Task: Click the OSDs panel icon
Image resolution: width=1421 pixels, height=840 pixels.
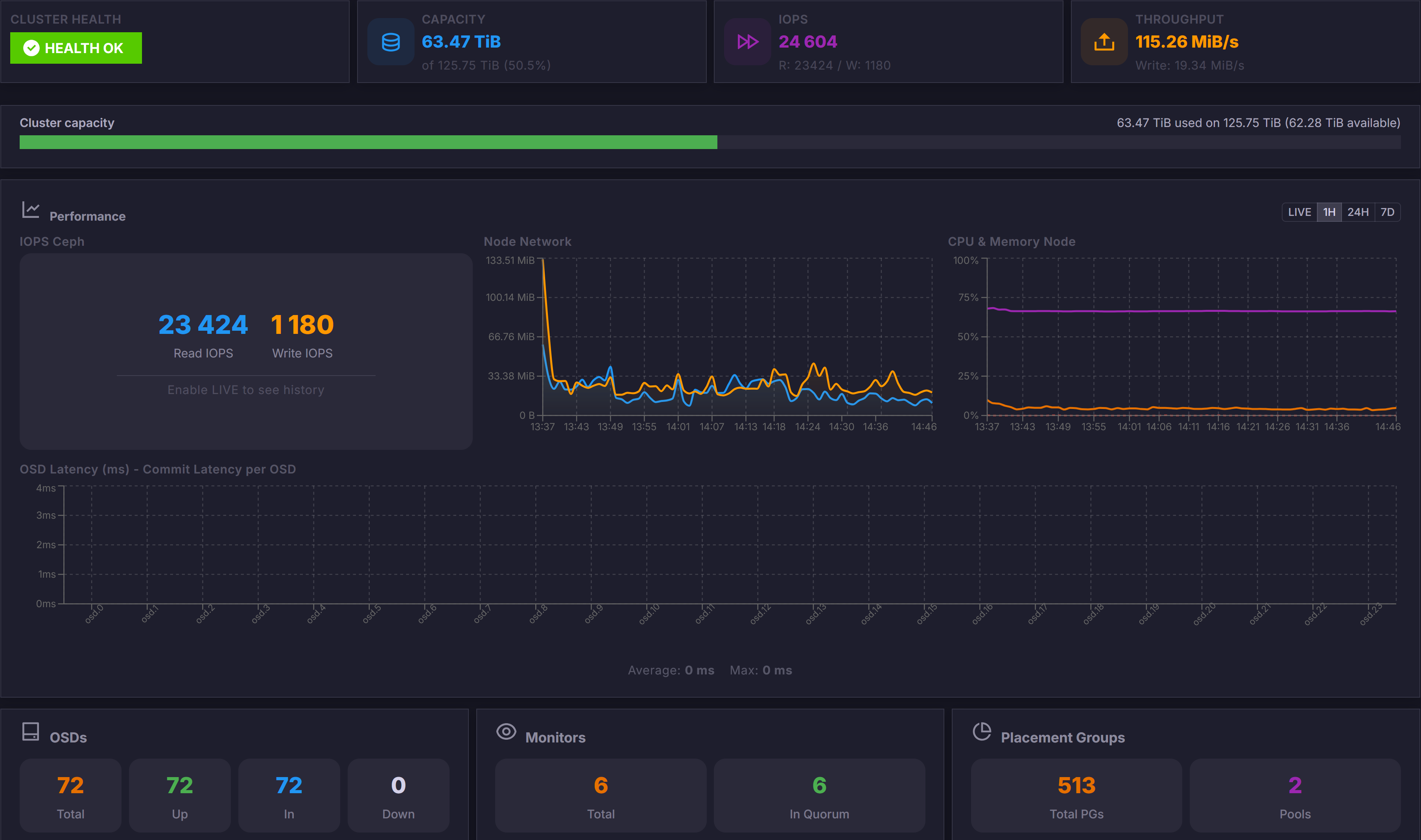Action: tap(31, 731)
